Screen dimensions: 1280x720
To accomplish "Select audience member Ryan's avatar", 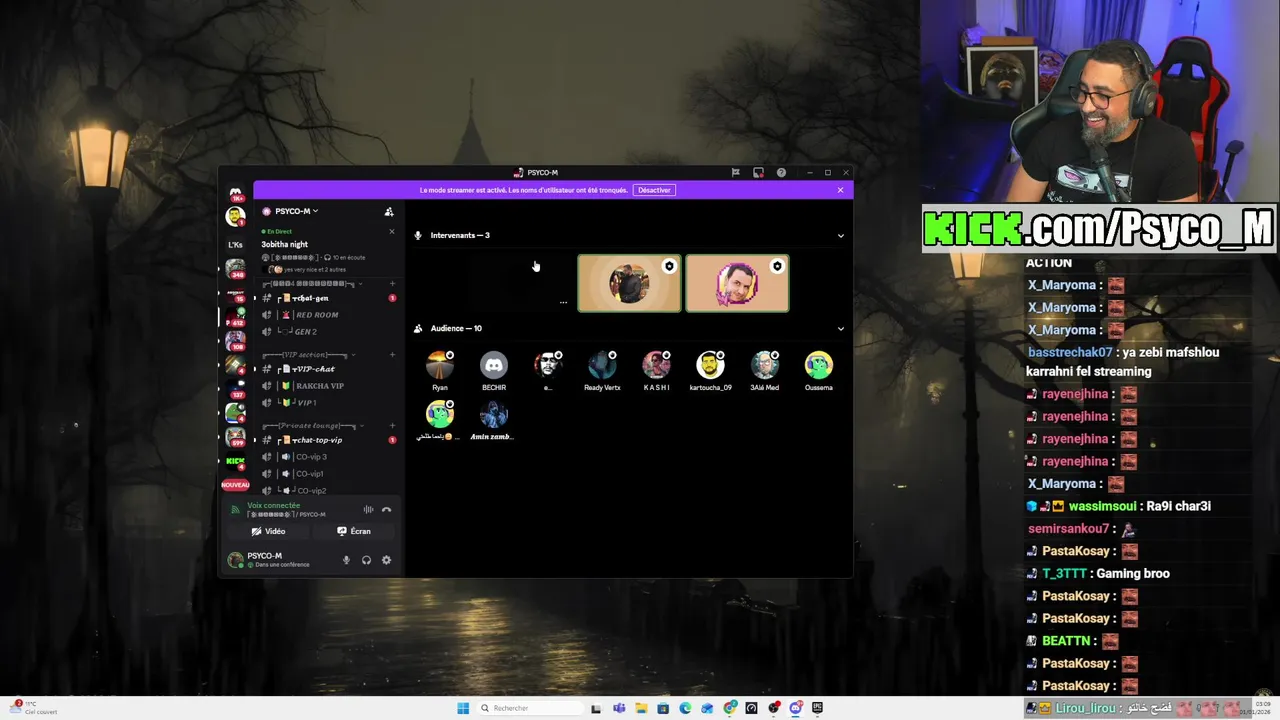I will [440, 365].
